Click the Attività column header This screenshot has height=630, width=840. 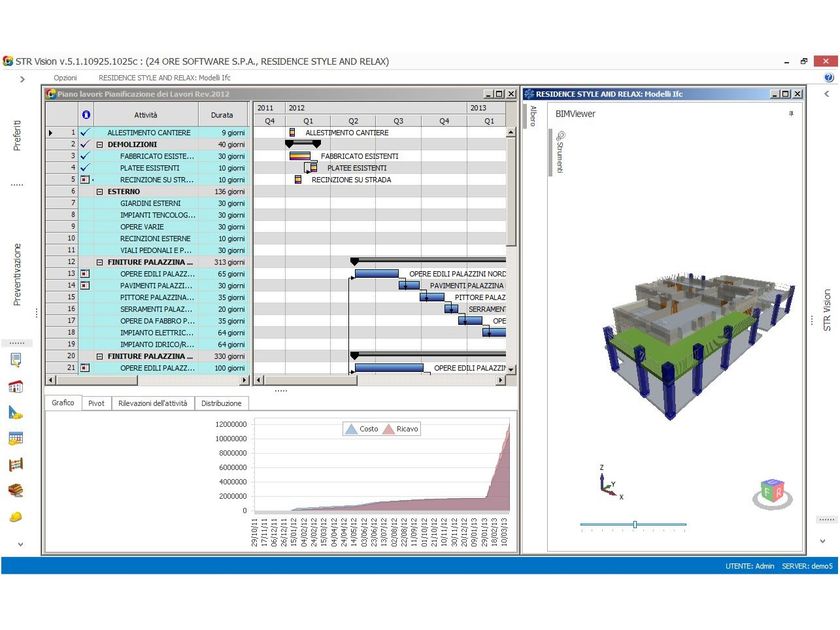tap(146, 115)
